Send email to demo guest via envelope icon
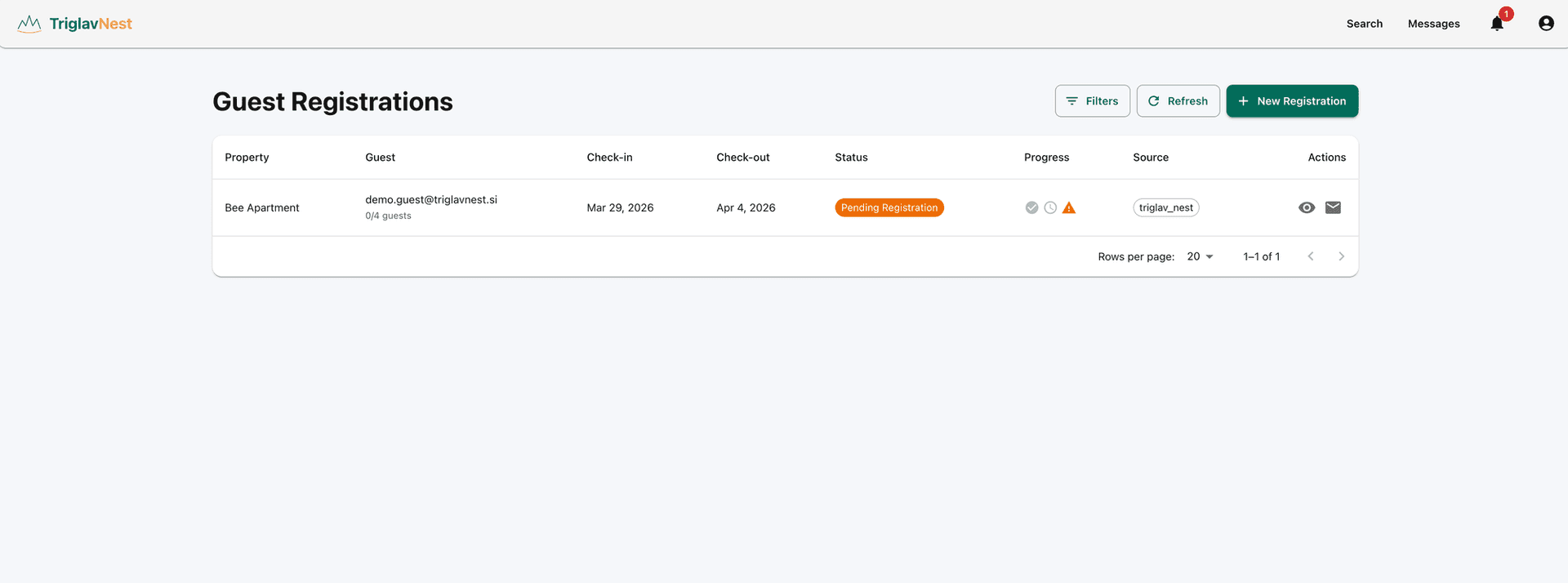This screenshot has height=583, width=1568. (1333, 207)
